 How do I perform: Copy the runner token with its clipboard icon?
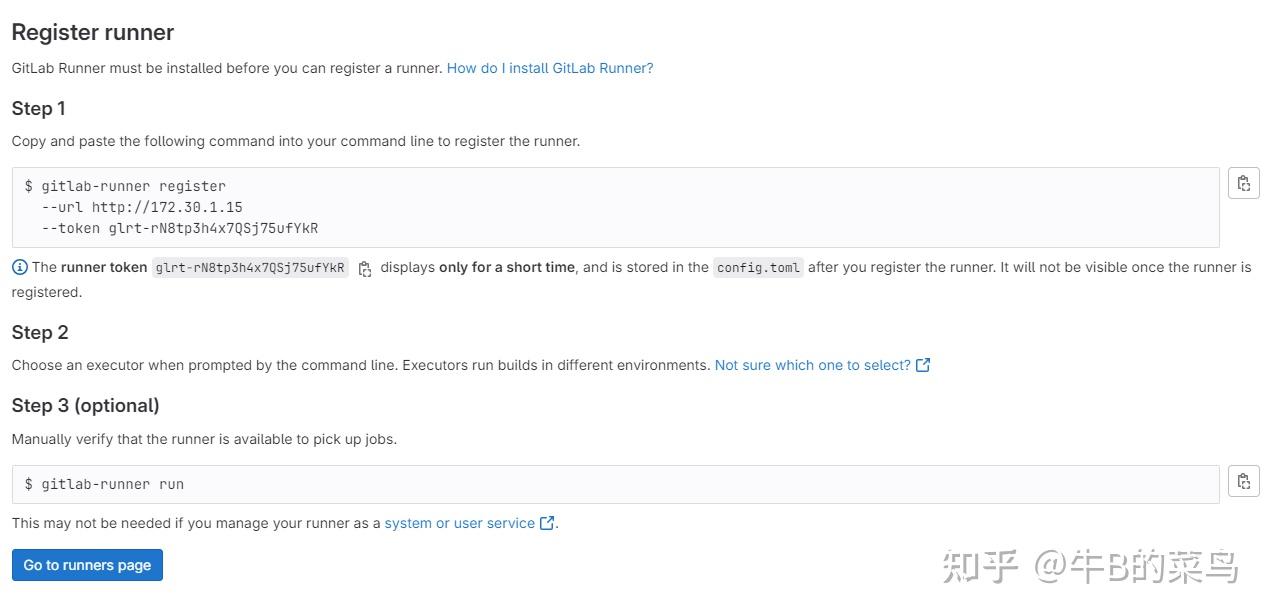pos(365,268)
